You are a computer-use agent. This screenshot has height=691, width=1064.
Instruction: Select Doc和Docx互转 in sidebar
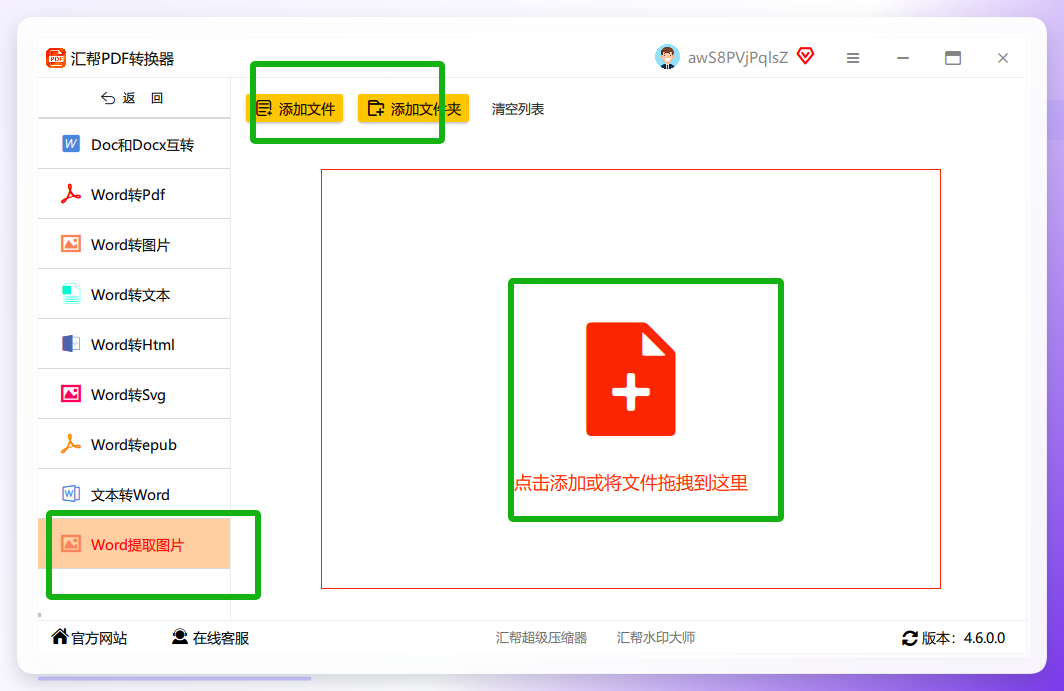[134, 145]
